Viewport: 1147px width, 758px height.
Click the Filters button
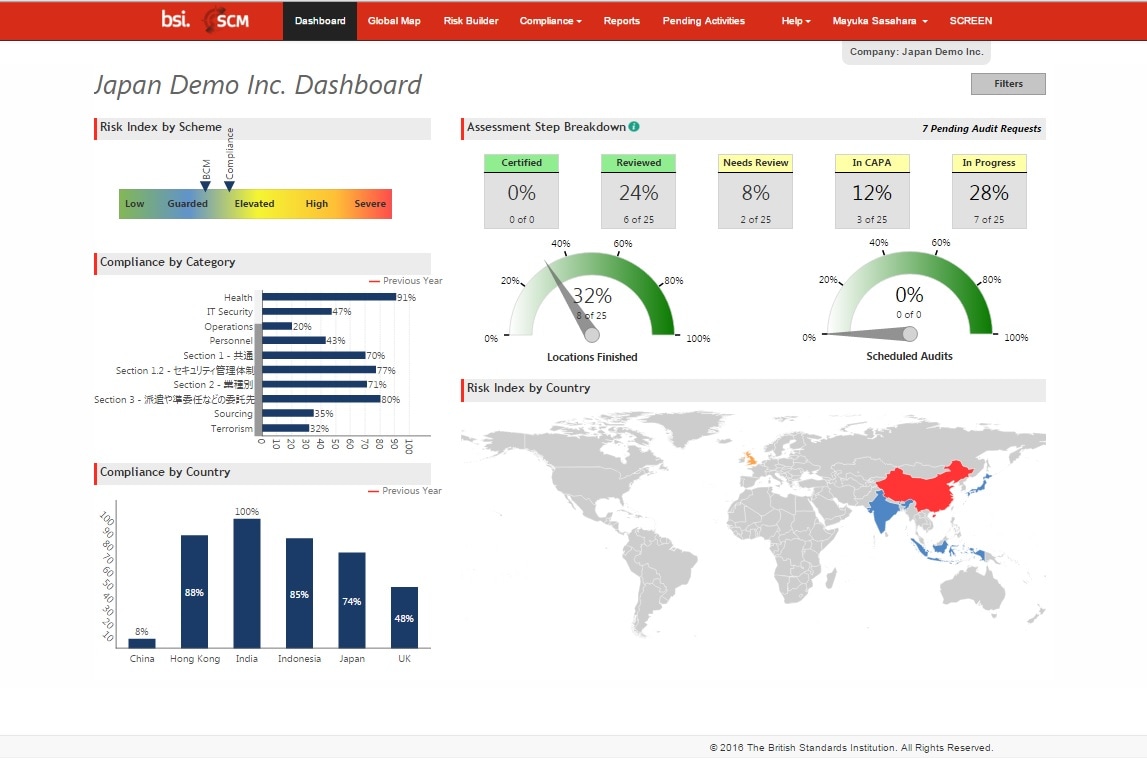tap(1008, 84)
